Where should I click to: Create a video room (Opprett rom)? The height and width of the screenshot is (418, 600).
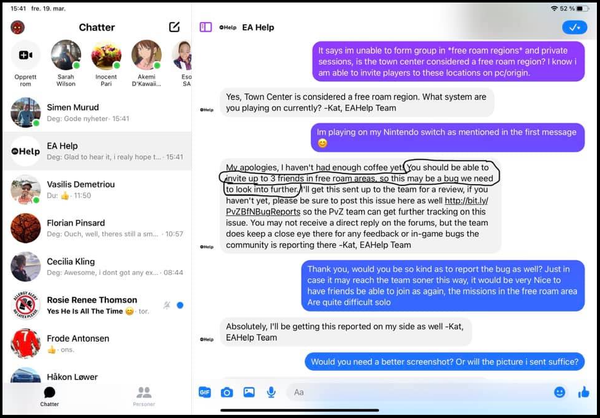pos(26,63)
